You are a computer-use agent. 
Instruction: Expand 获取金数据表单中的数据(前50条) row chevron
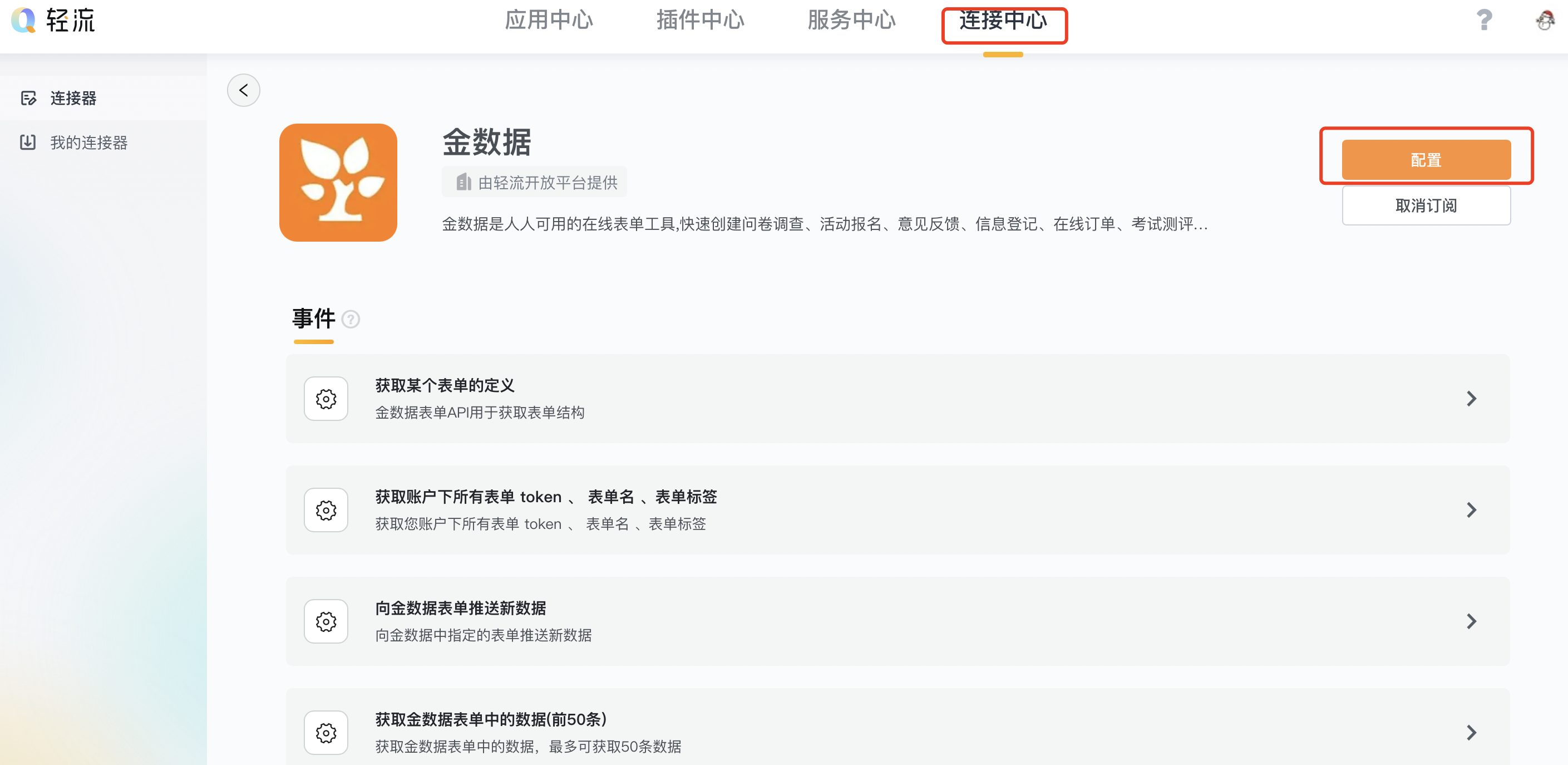coord(1471,733)
